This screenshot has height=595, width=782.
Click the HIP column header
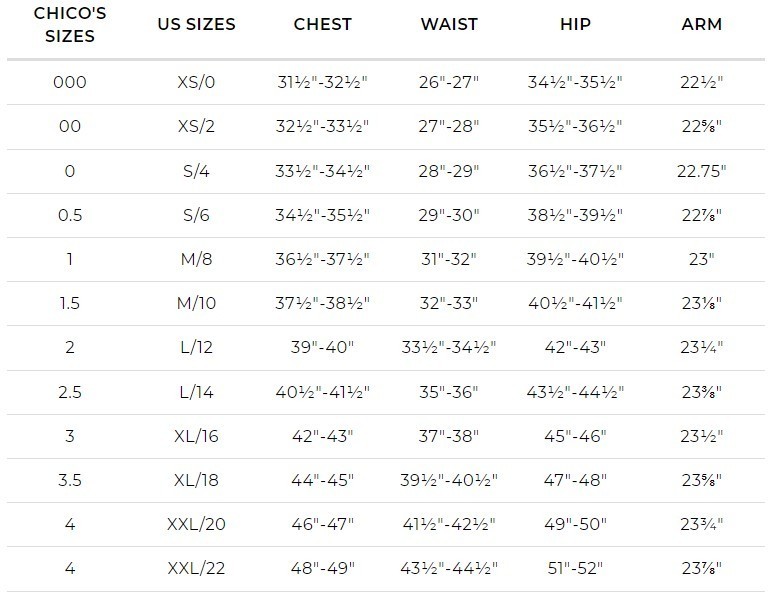pos(575,24)
